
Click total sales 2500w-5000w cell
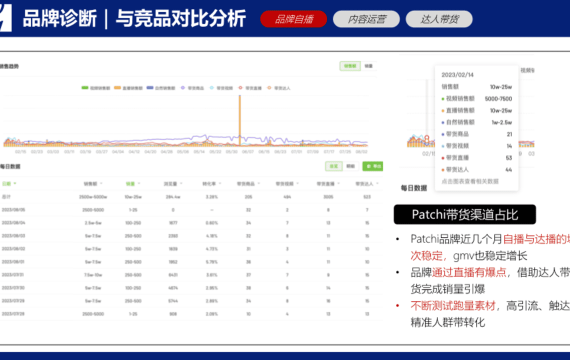[93, 197]
